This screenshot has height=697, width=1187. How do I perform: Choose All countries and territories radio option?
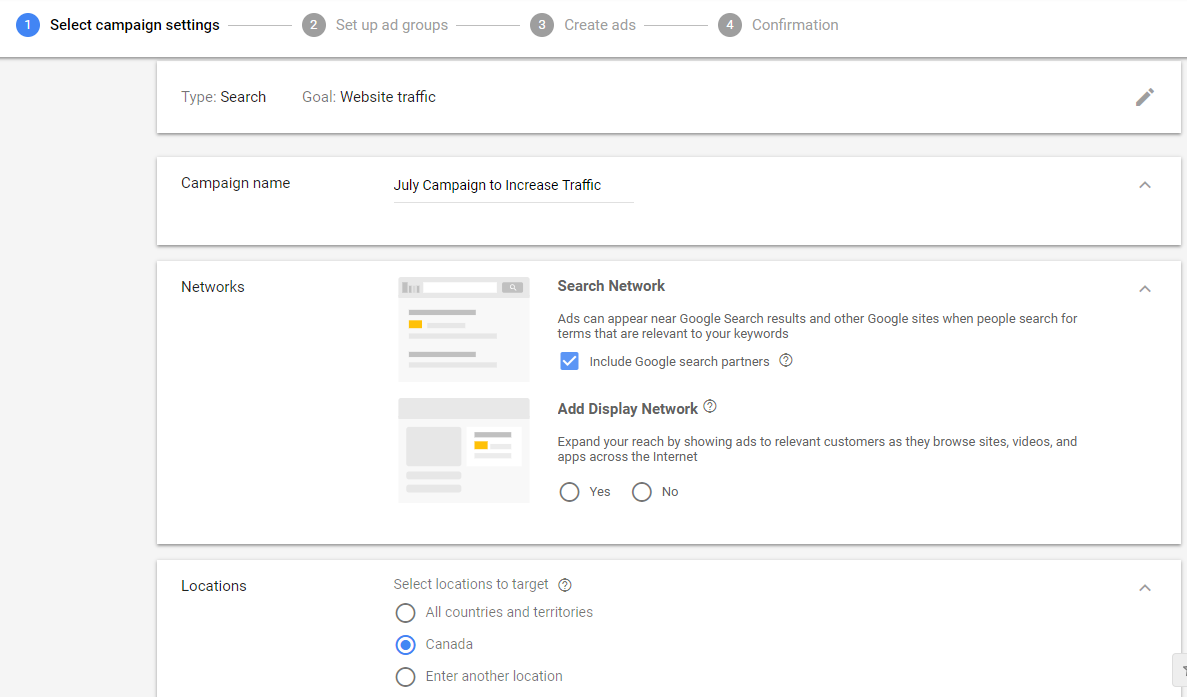[x=406, y=612]
